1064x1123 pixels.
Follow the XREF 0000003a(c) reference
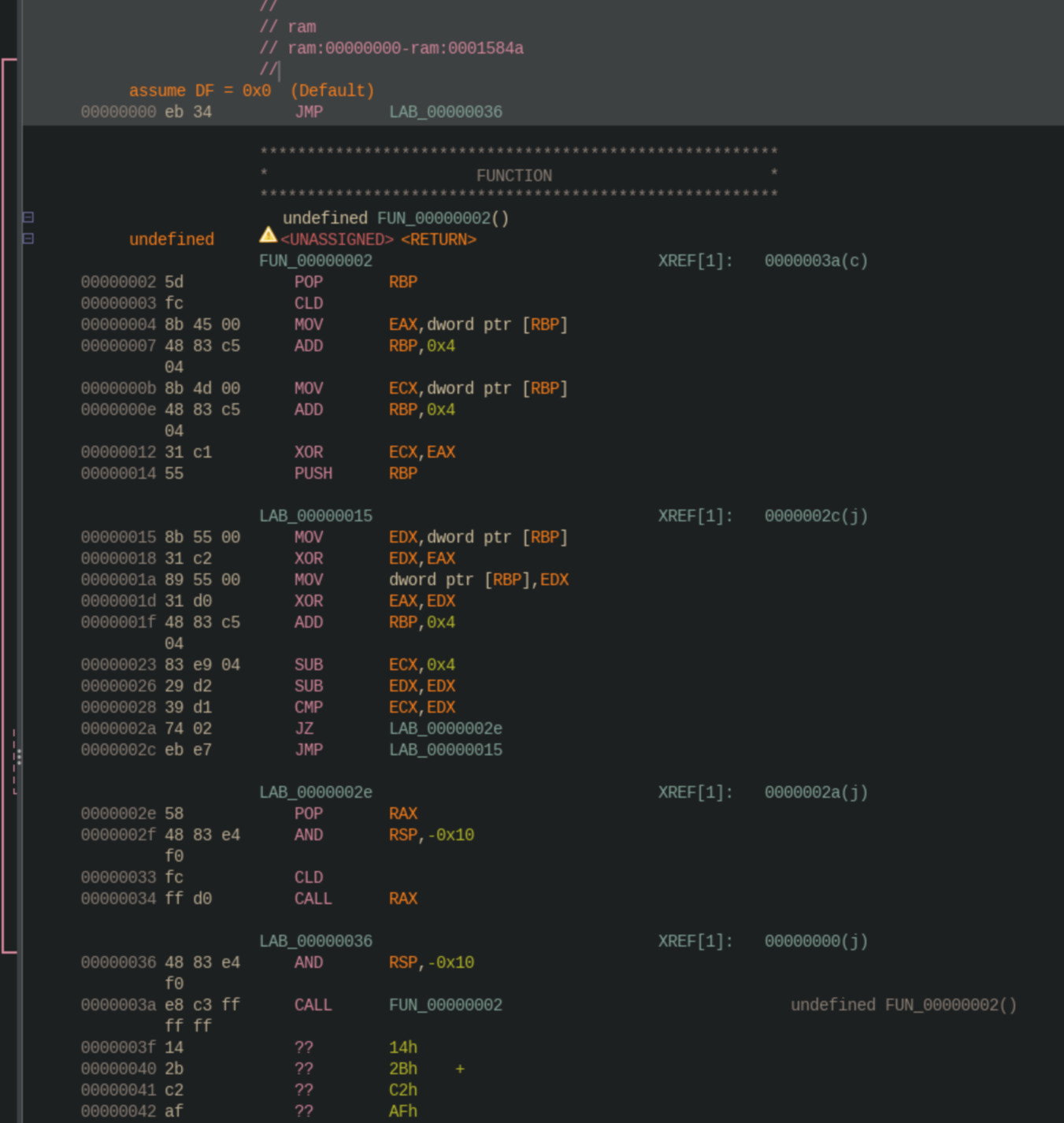(x=815, y=261)
